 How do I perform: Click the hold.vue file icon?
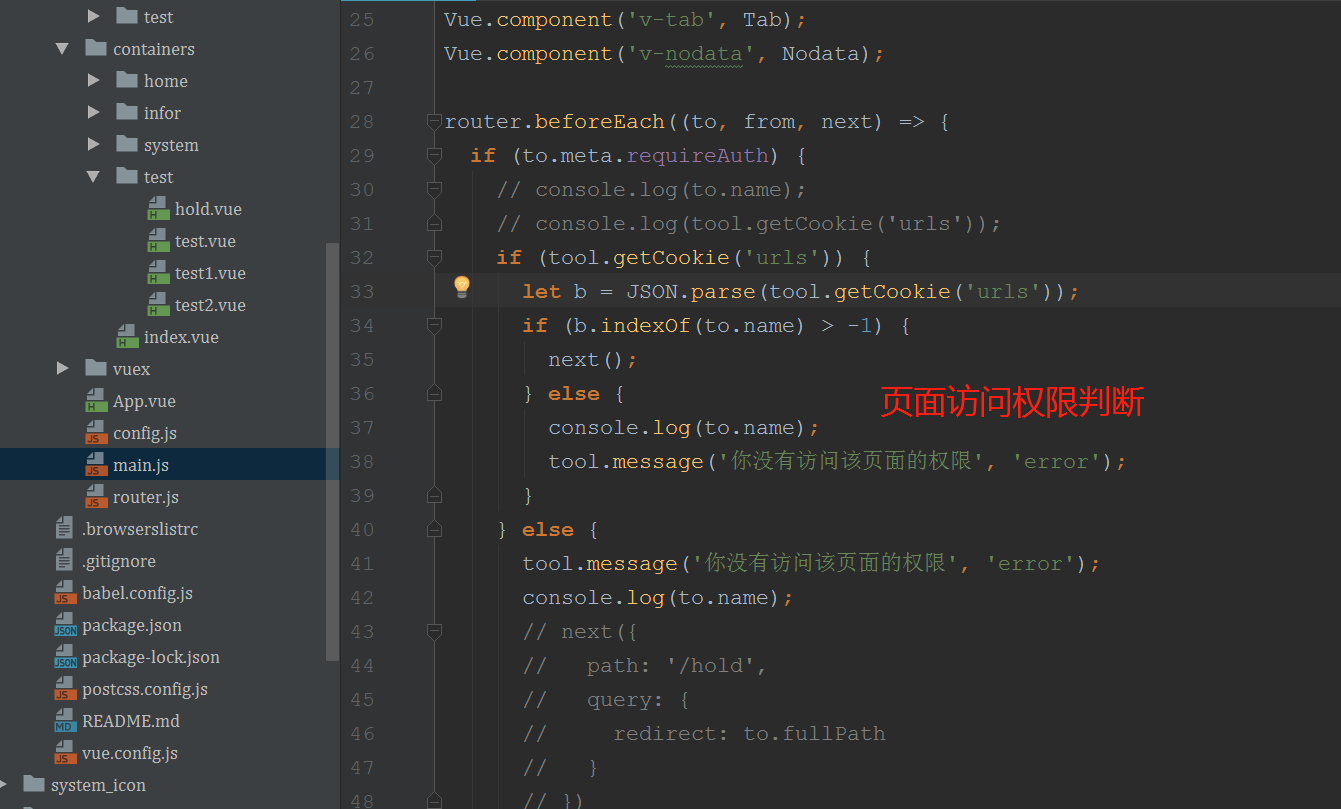[x=158, y=209]
